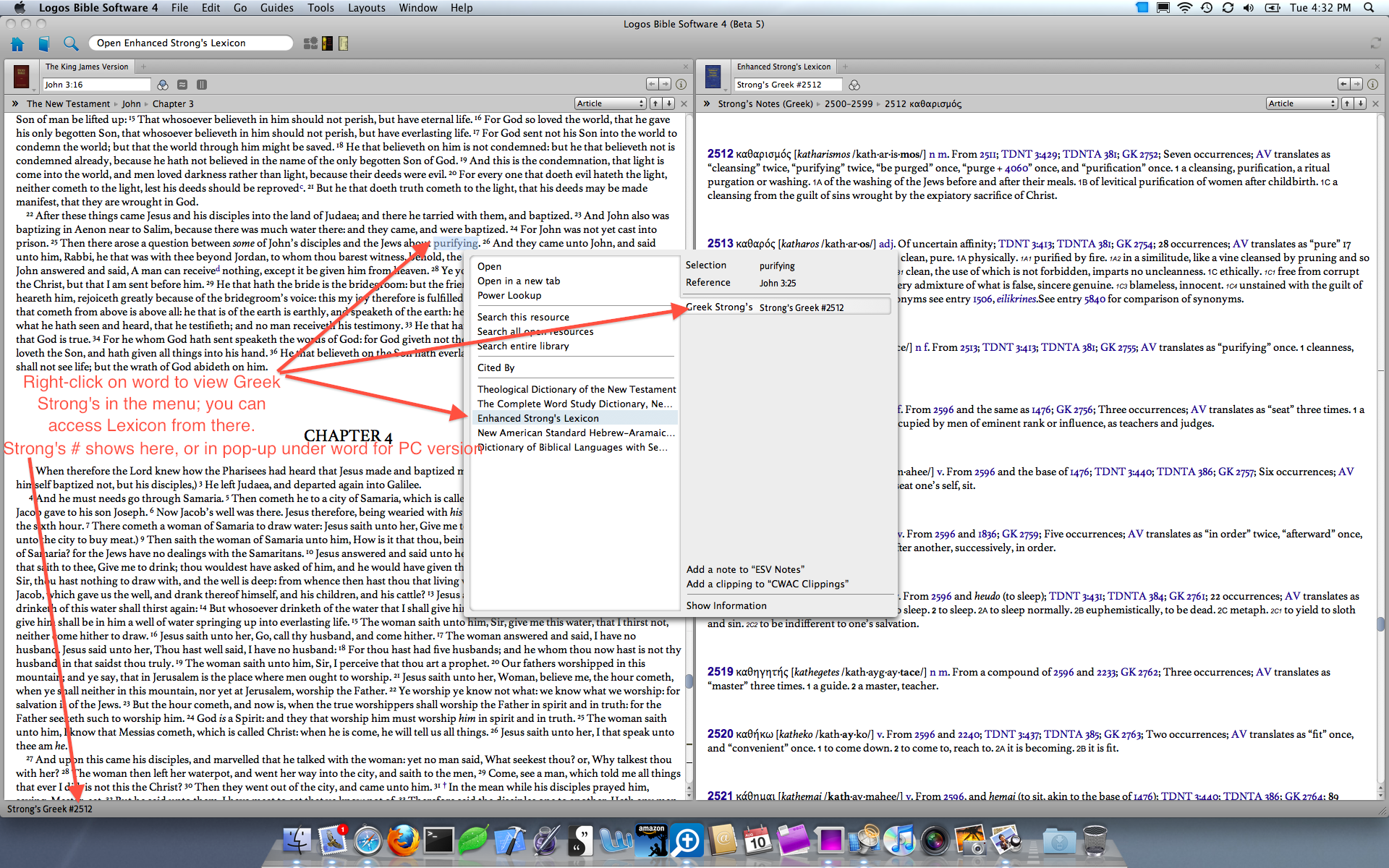Close the Lexicon locator bar
This screenshot has height=868, width=1389.
pos(1376,103)
